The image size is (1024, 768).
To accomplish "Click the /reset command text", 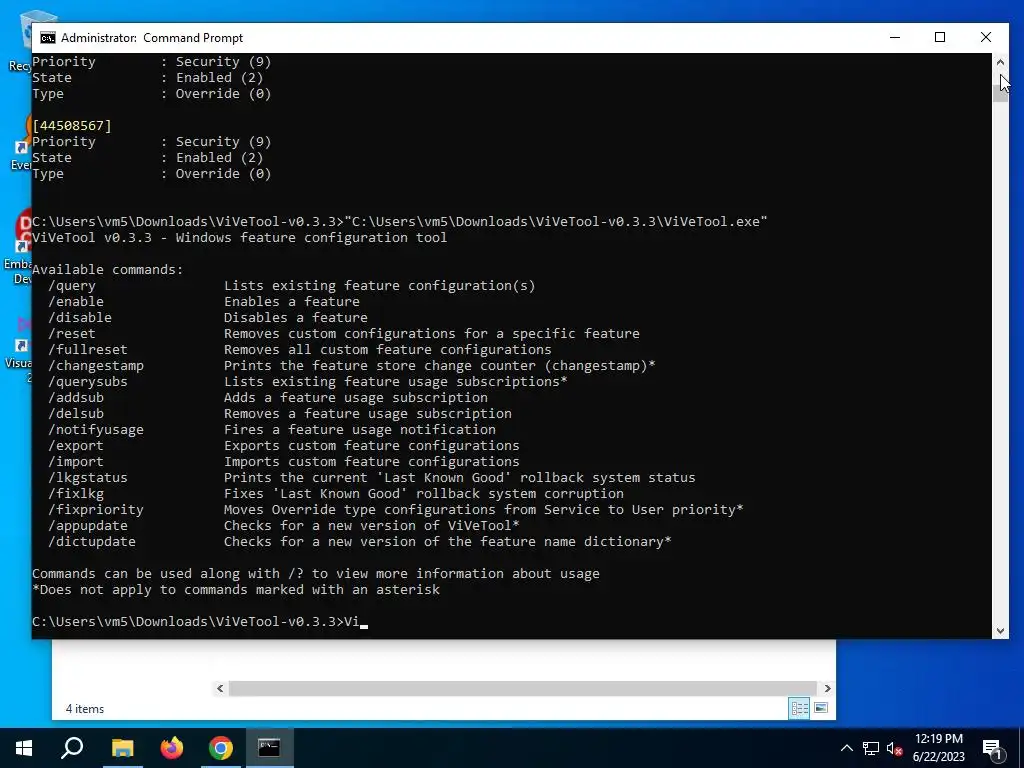I will pos(72,334).
